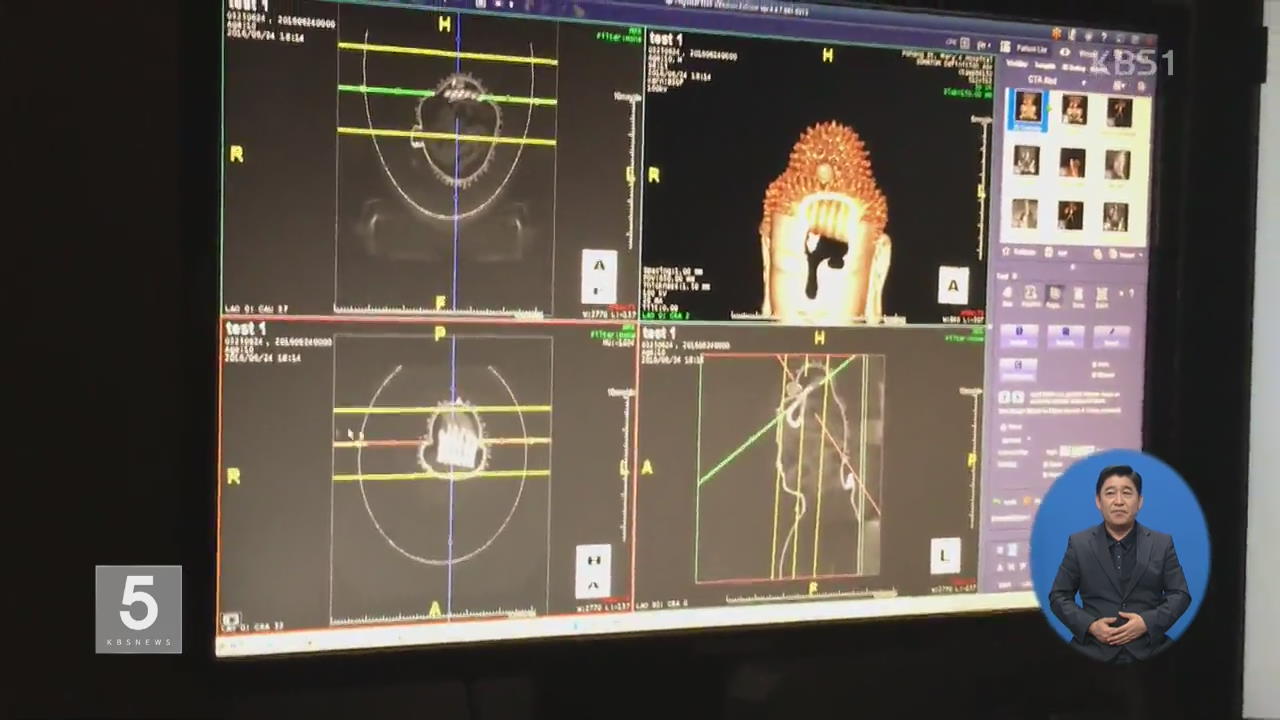The image size is (1280, 720).
Task: Click the first large button under the tools
Action: point(1019,336)
